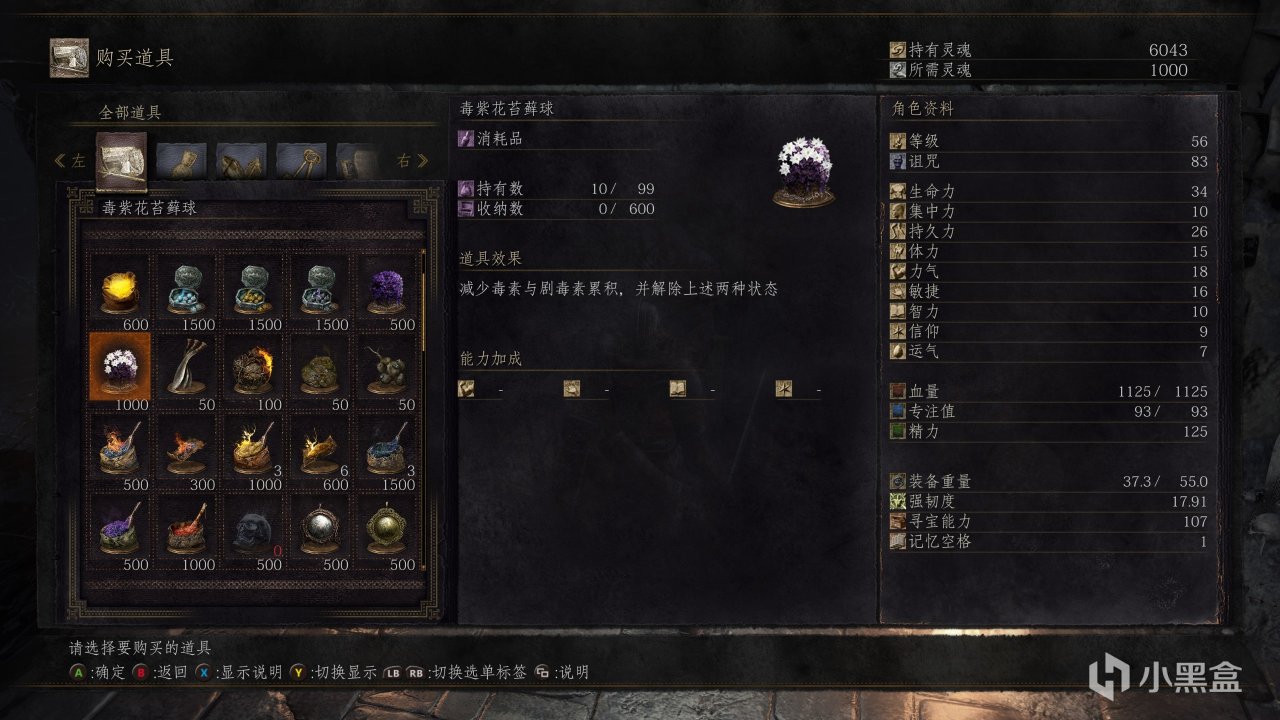The image size is (1280, 720).
Task: Click the Y 切换显示 toggle prompt
Action: pos(333,672)
